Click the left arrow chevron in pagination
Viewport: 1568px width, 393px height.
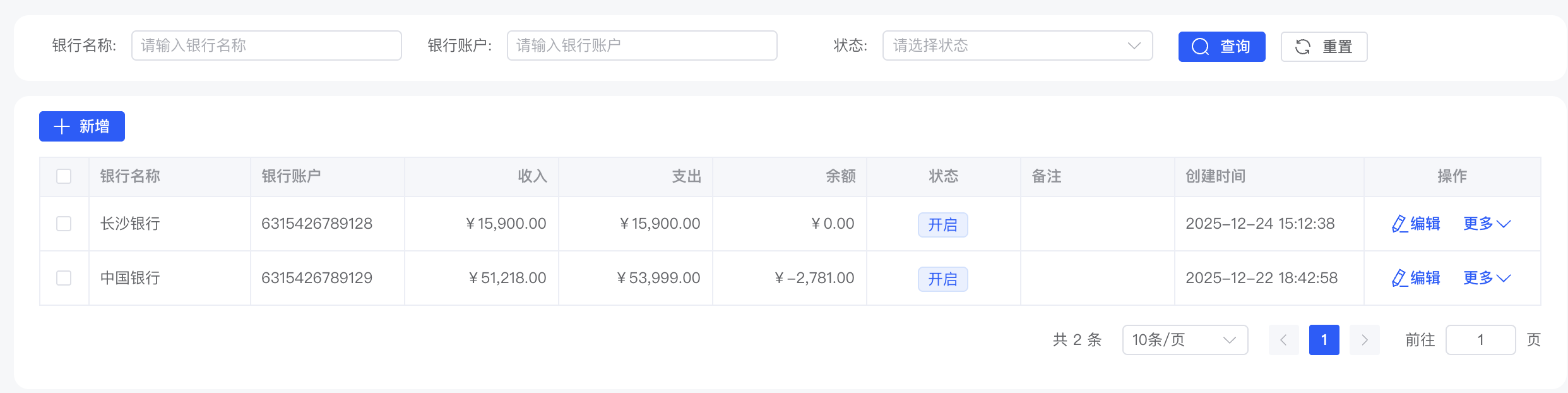(1283, 339)
